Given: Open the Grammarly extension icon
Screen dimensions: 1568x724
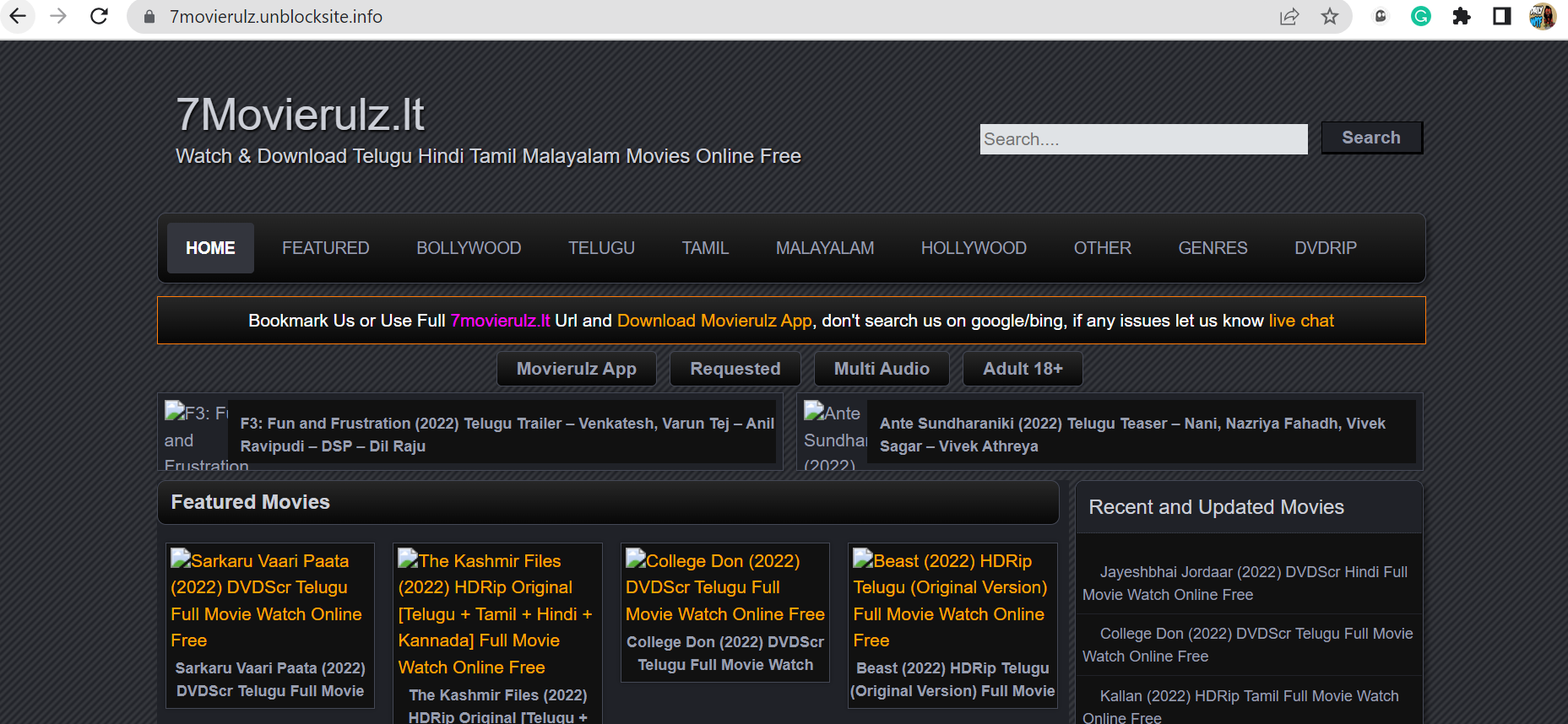Looking at the screenshot, I should [x=1421, y=16].
